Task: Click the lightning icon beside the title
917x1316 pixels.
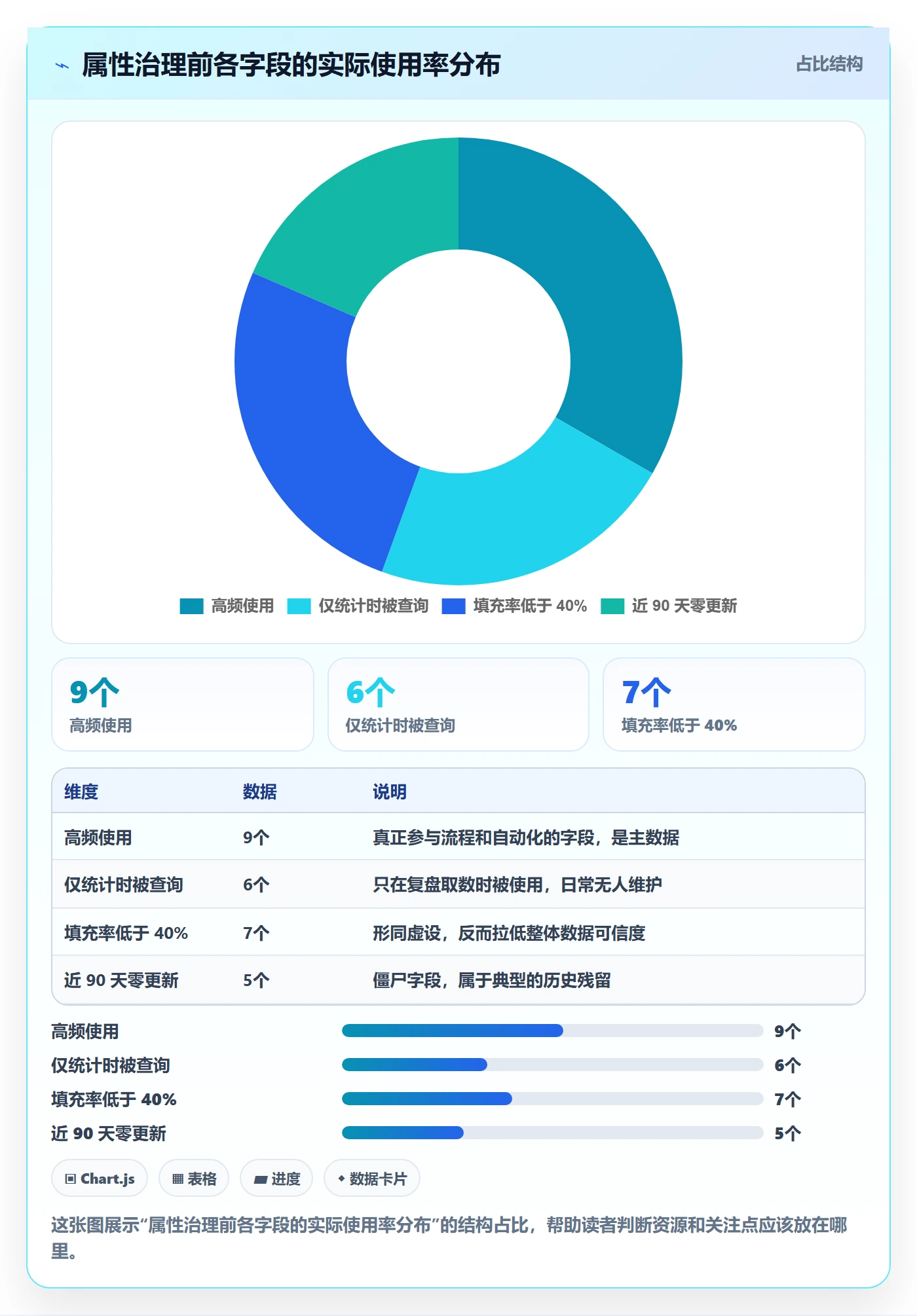Action: tap(62, 65)
